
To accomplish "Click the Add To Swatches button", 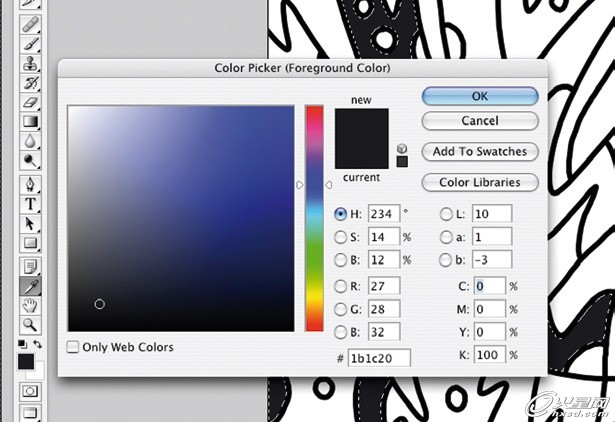I will (480, 151).
